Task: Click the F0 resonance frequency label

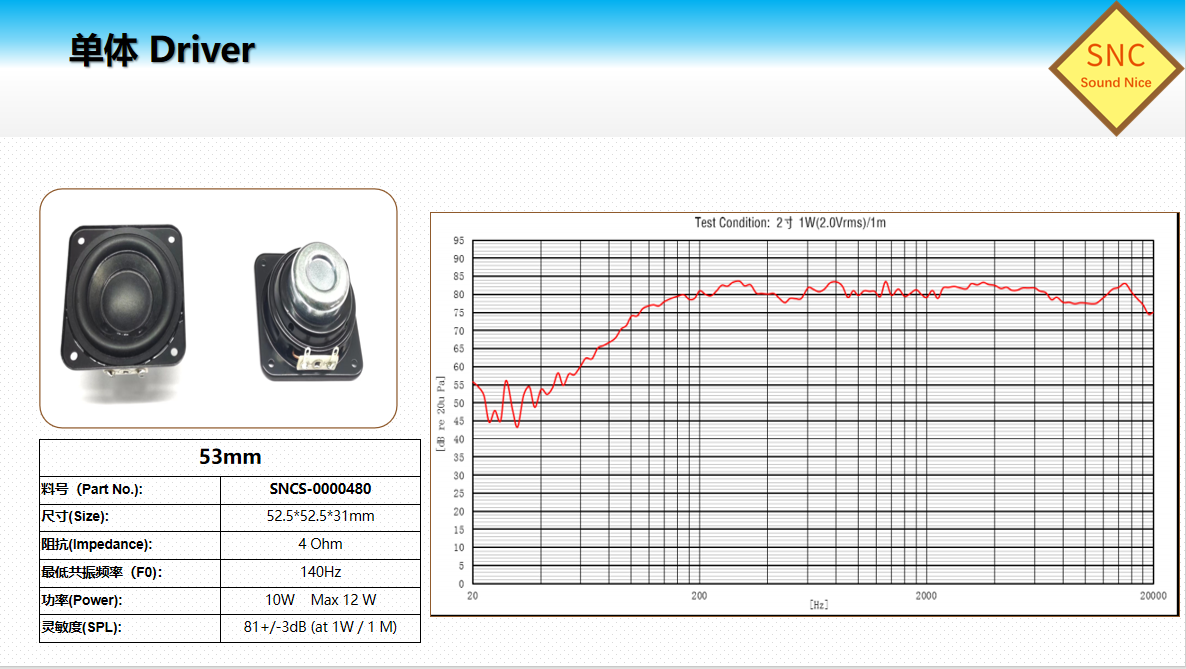Action: [x=101, y=572]
